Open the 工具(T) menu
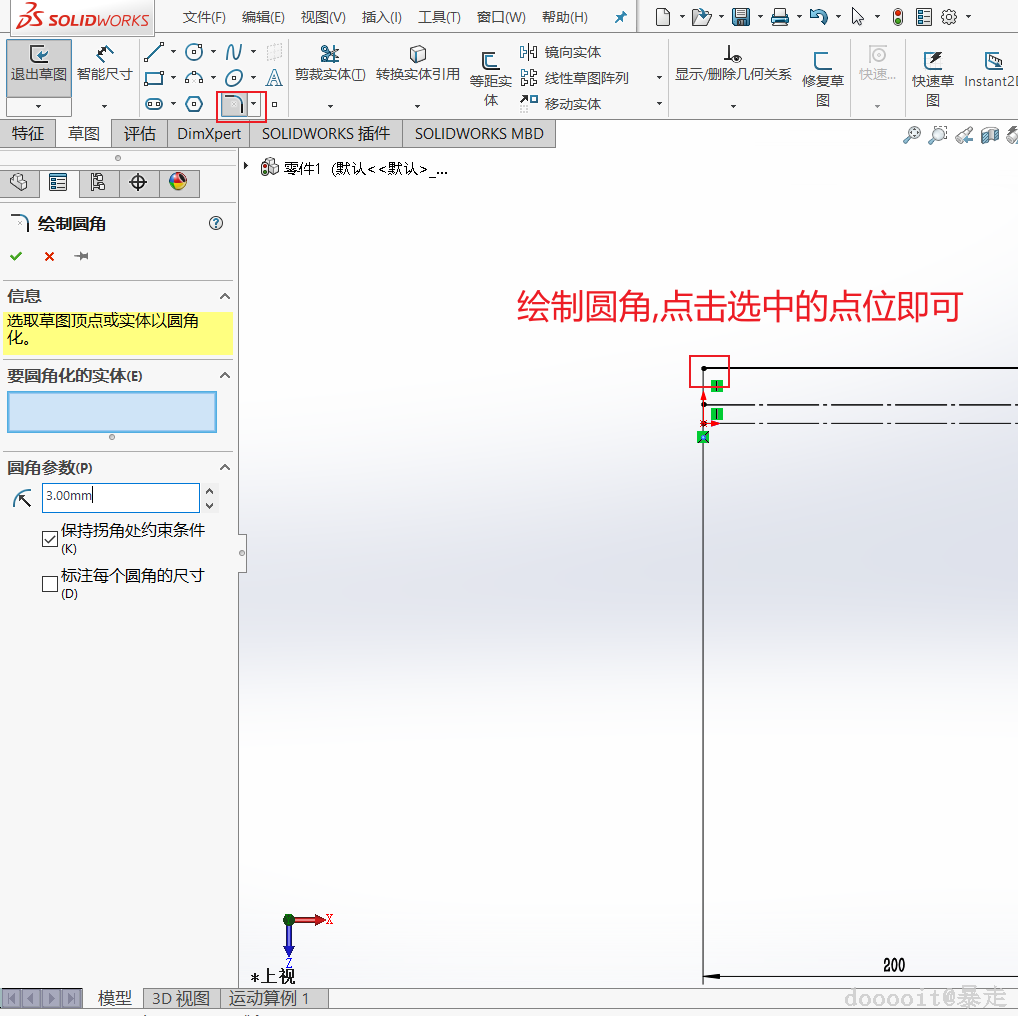 (x=439, y=17)
